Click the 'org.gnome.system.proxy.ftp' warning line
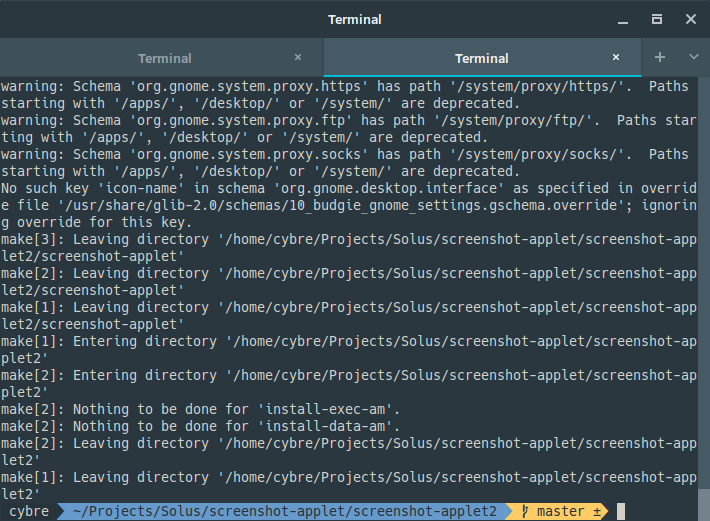This screenshot has width=710, height=521. pyautogui.click(x=348, y=129)
